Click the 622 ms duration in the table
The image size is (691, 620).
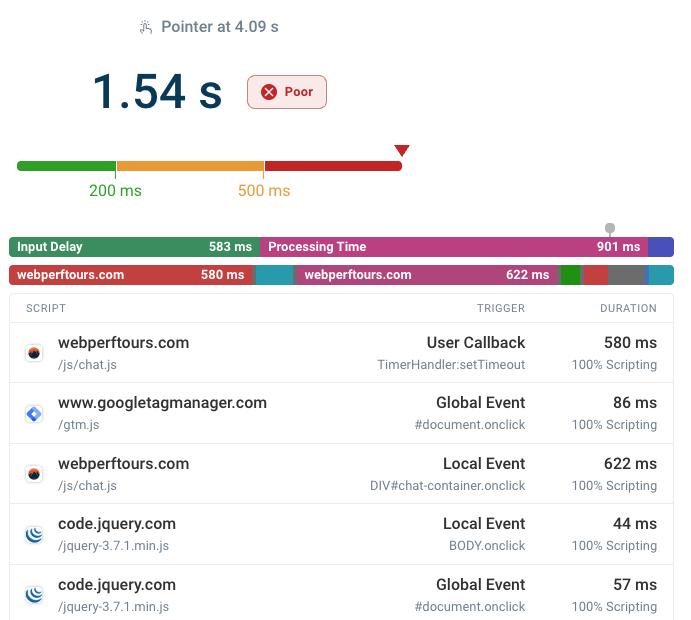(x=630, y=464)
